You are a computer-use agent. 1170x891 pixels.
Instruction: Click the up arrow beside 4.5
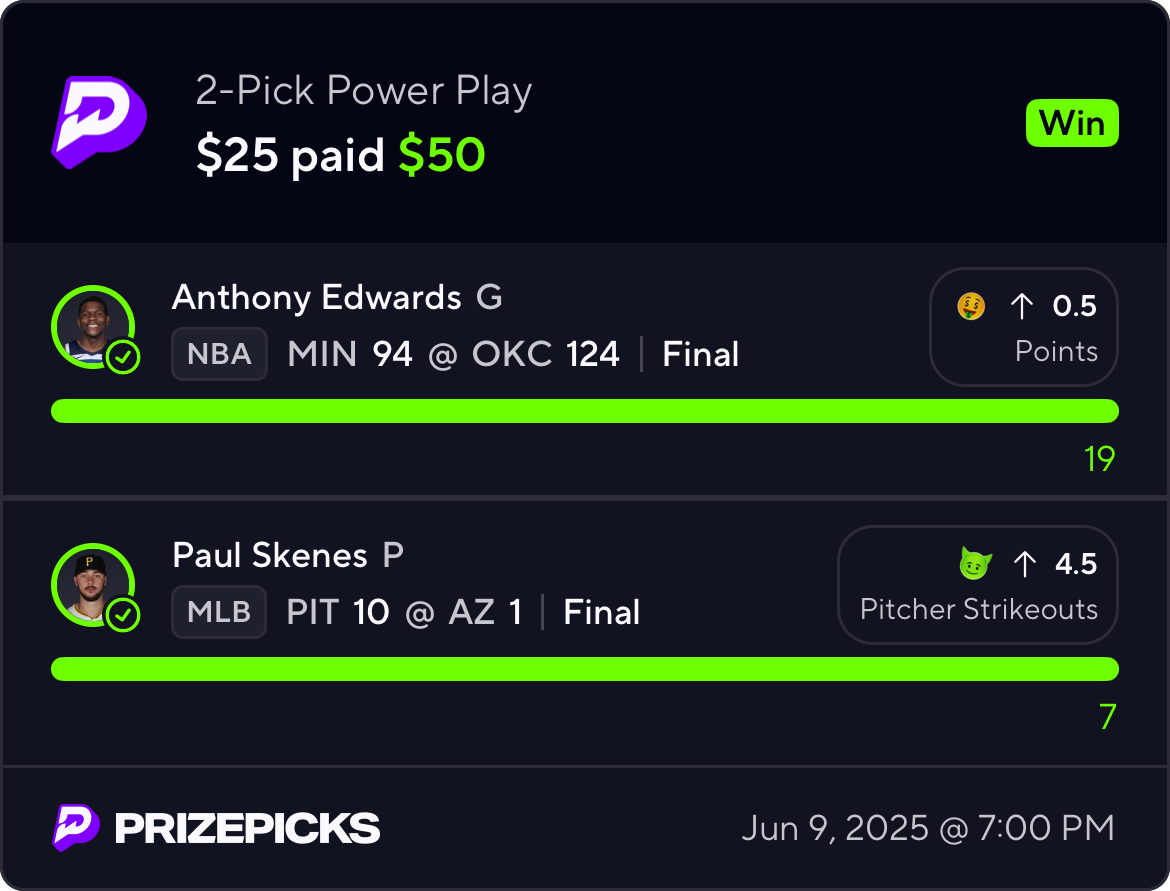1024,564
